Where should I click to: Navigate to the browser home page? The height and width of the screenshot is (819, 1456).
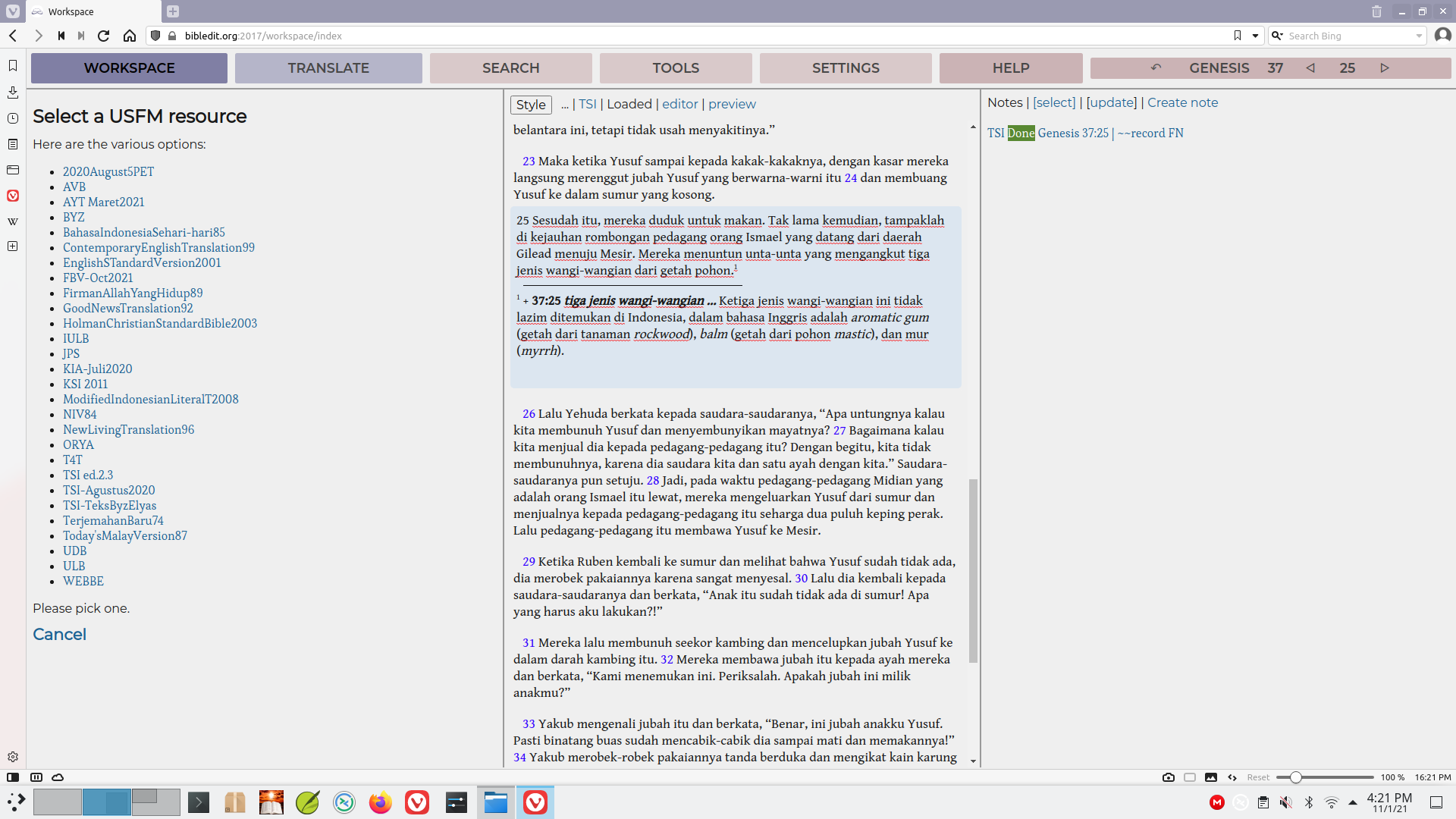tap(130, 35)
